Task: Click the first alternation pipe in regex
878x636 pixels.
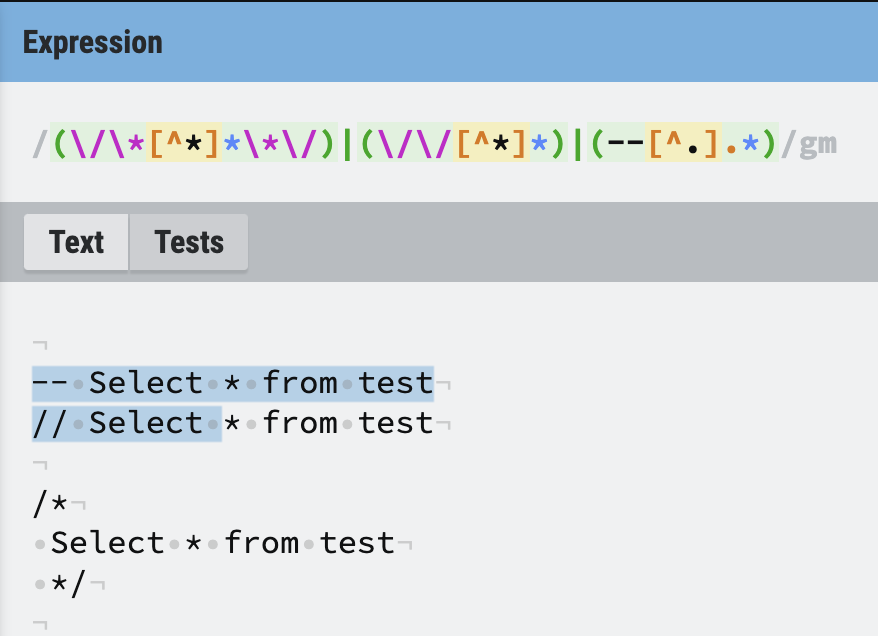Action: click(347, 143)
